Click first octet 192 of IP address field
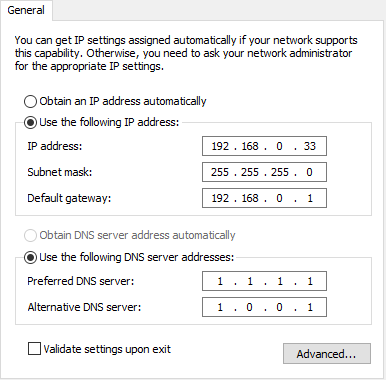Screen dimensions: 386x380 click(220, 146)
